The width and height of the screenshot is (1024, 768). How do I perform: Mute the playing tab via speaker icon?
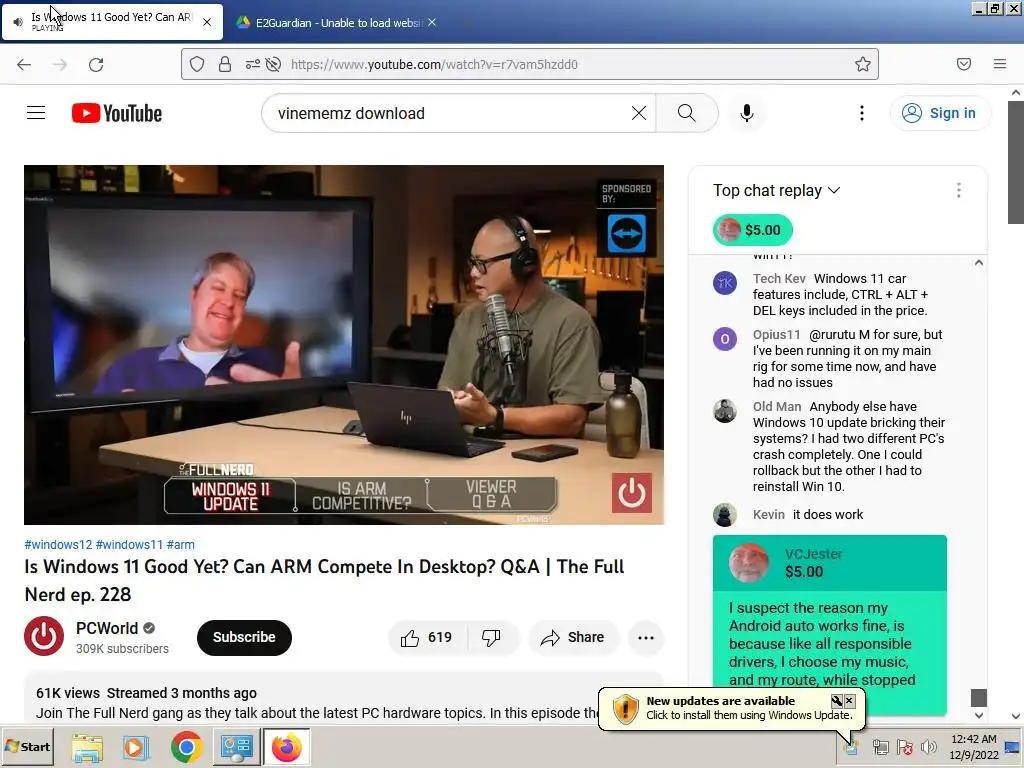[x=18, y=22]
